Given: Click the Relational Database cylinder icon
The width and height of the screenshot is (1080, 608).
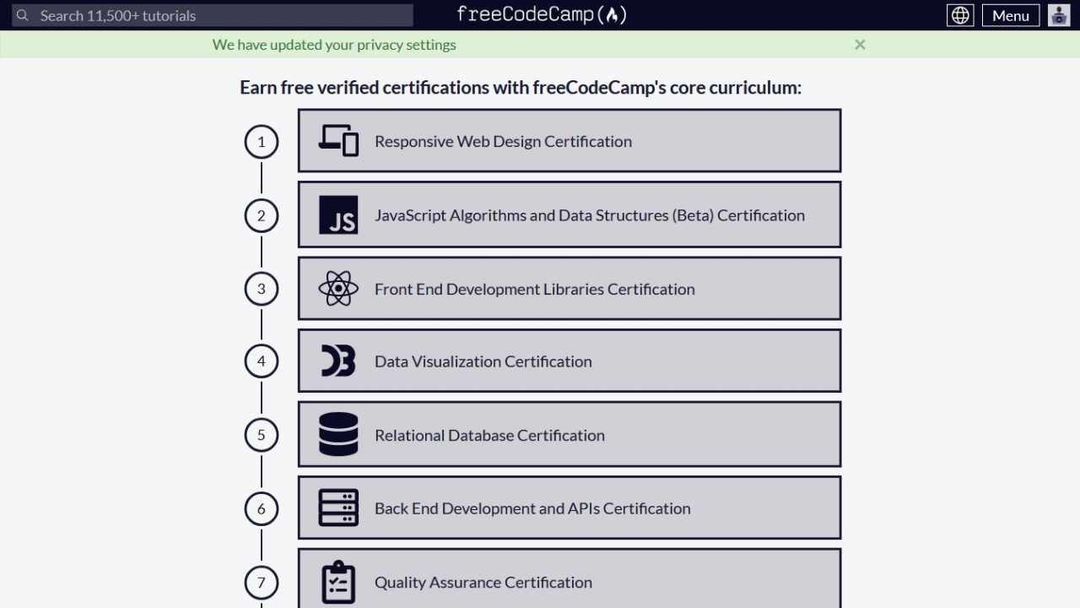Looking at the screenshot, I should [338, 435].
